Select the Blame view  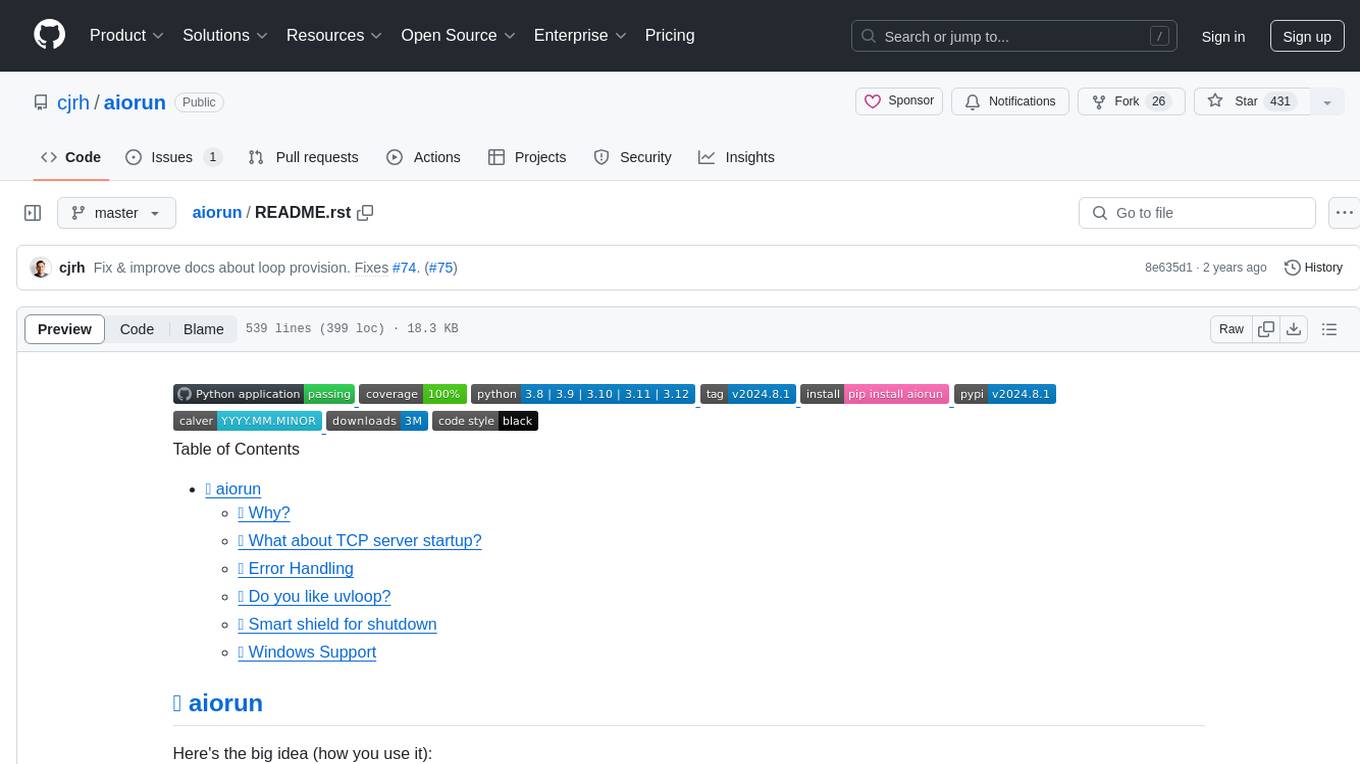pyautogui.click(x=203, y=329)
